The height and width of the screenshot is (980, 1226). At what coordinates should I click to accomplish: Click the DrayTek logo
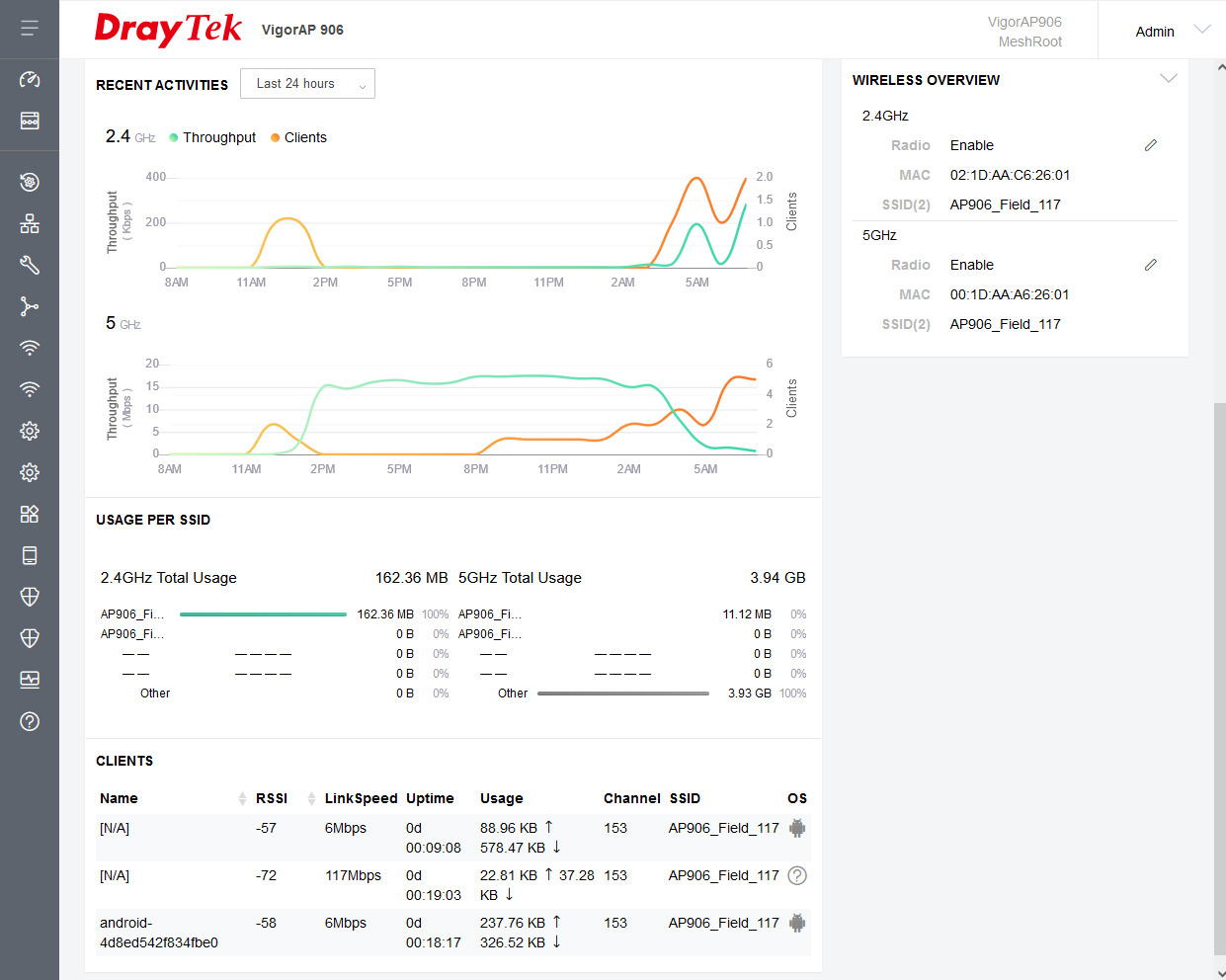pos(168,29)
